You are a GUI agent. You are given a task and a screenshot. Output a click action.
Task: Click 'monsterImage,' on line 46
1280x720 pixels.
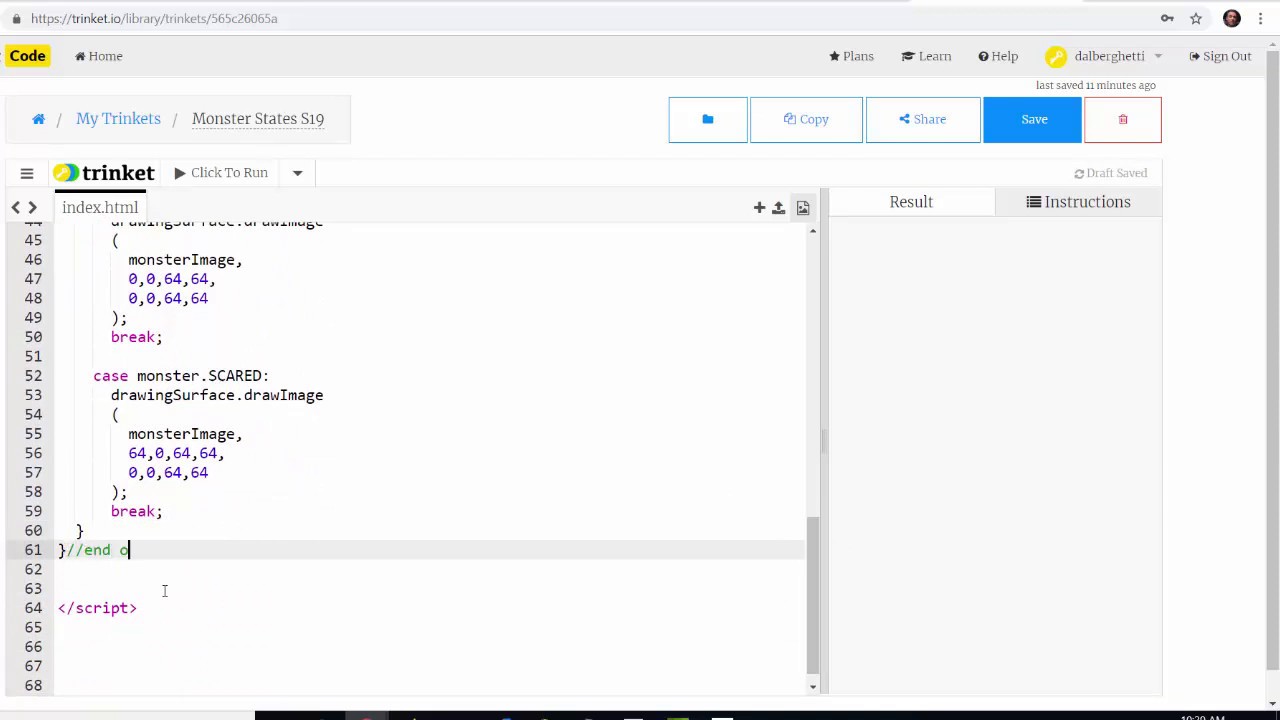click(185, 260)
